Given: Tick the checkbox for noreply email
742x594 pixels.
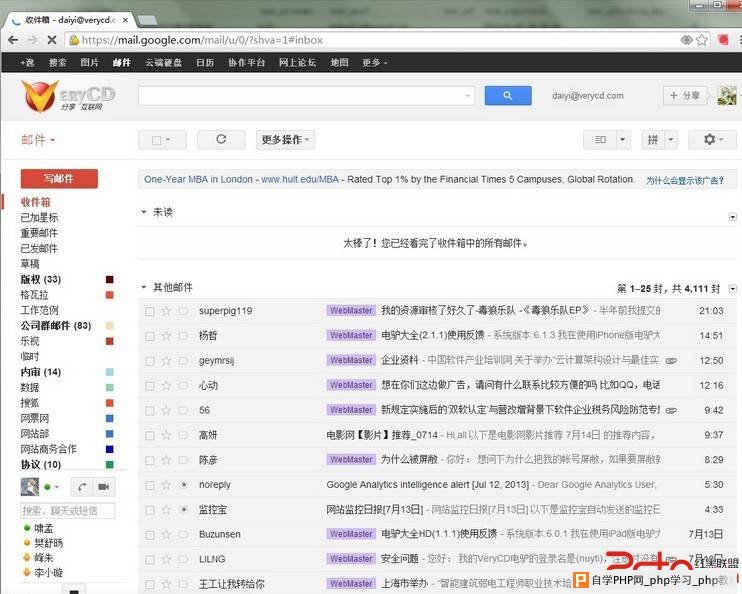Looking at the screenshot, I should [x=150, y=485].
